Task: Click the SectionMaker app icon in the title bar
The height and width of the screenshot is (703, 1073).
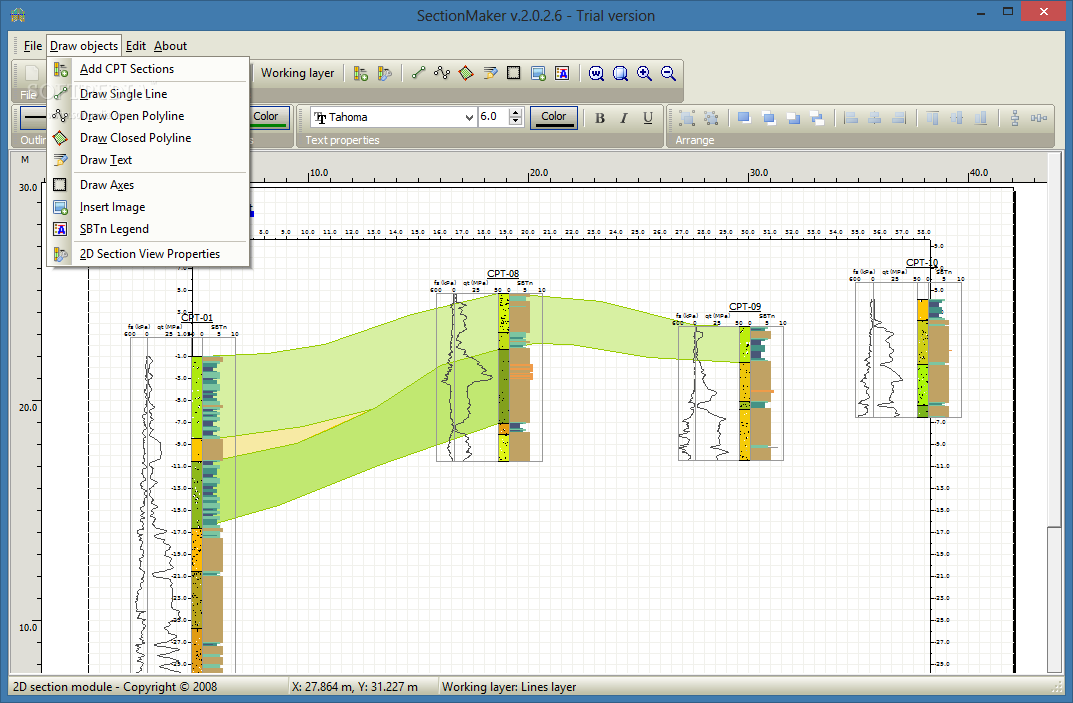Action: point(18,14)
